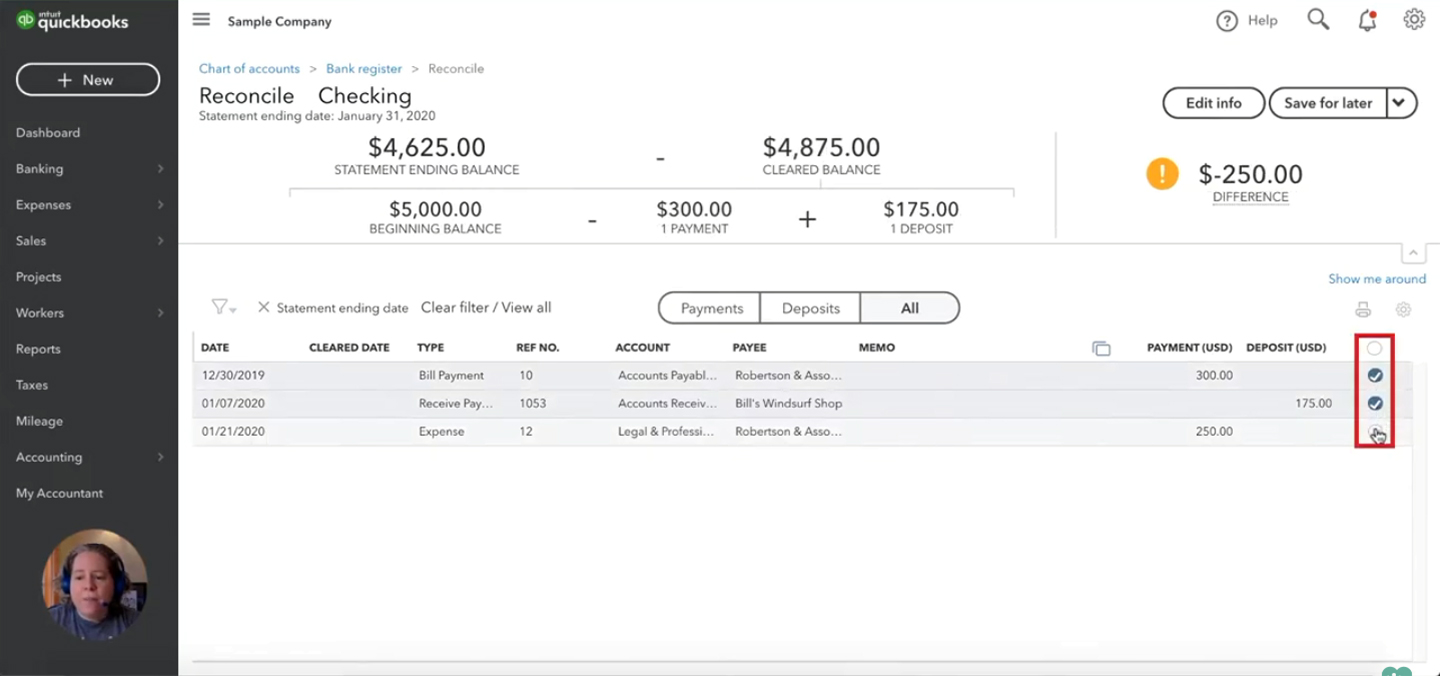
Task: Expand the Sales sidebar submenu
Action: click(x=160, y=241)
